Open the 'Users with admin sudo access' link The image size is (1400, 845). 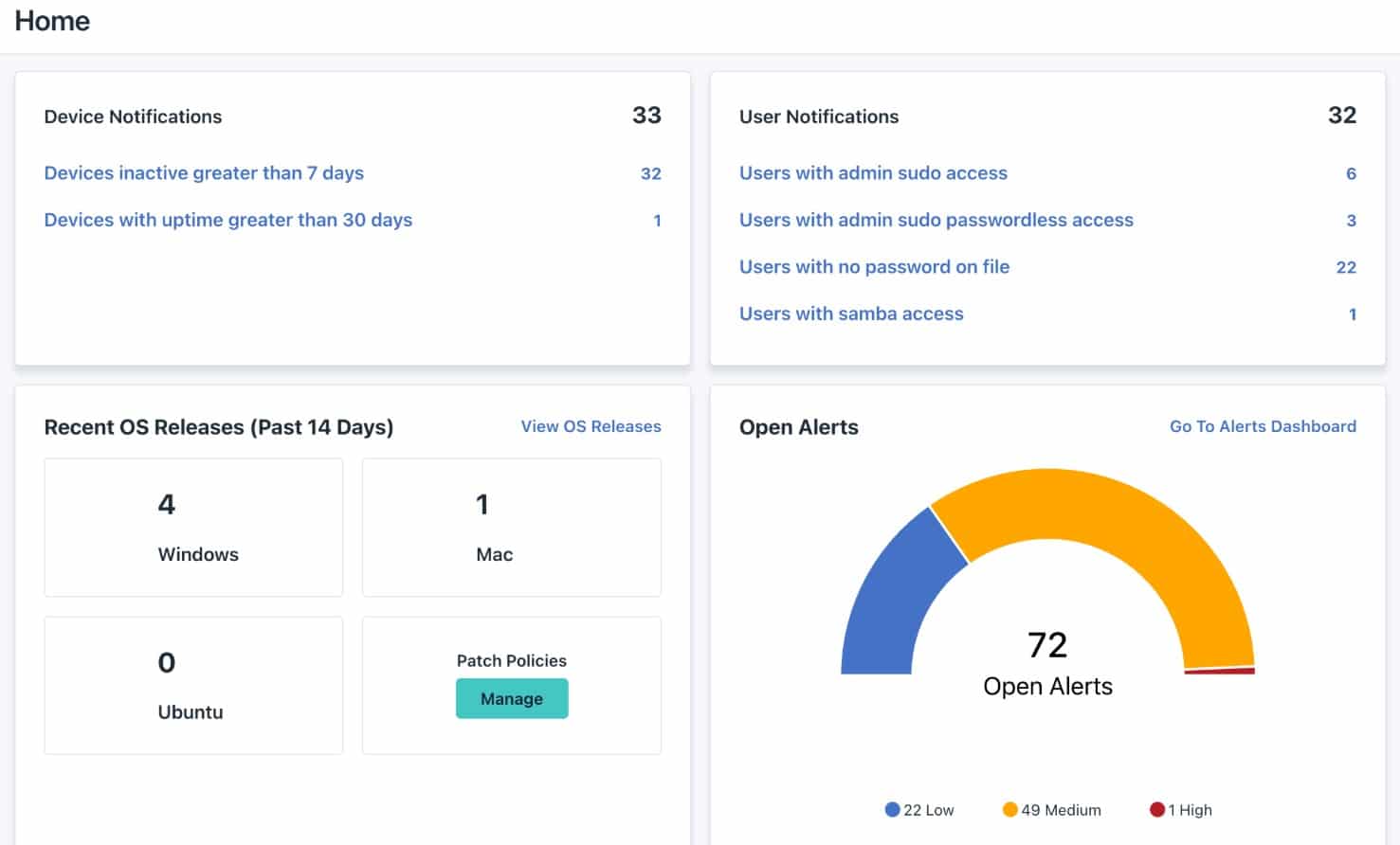(x=873, y=173)
